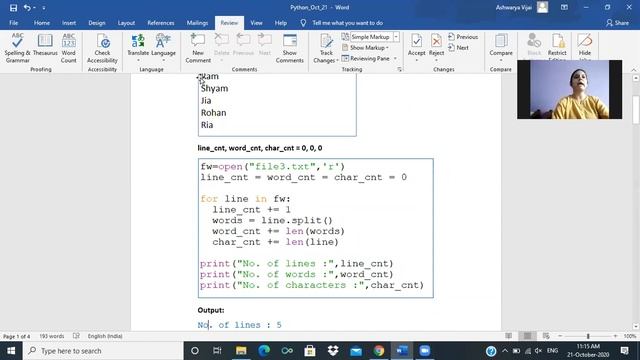Switch to the Layout tab
This screenshot has height=360, width=640.
126,23
